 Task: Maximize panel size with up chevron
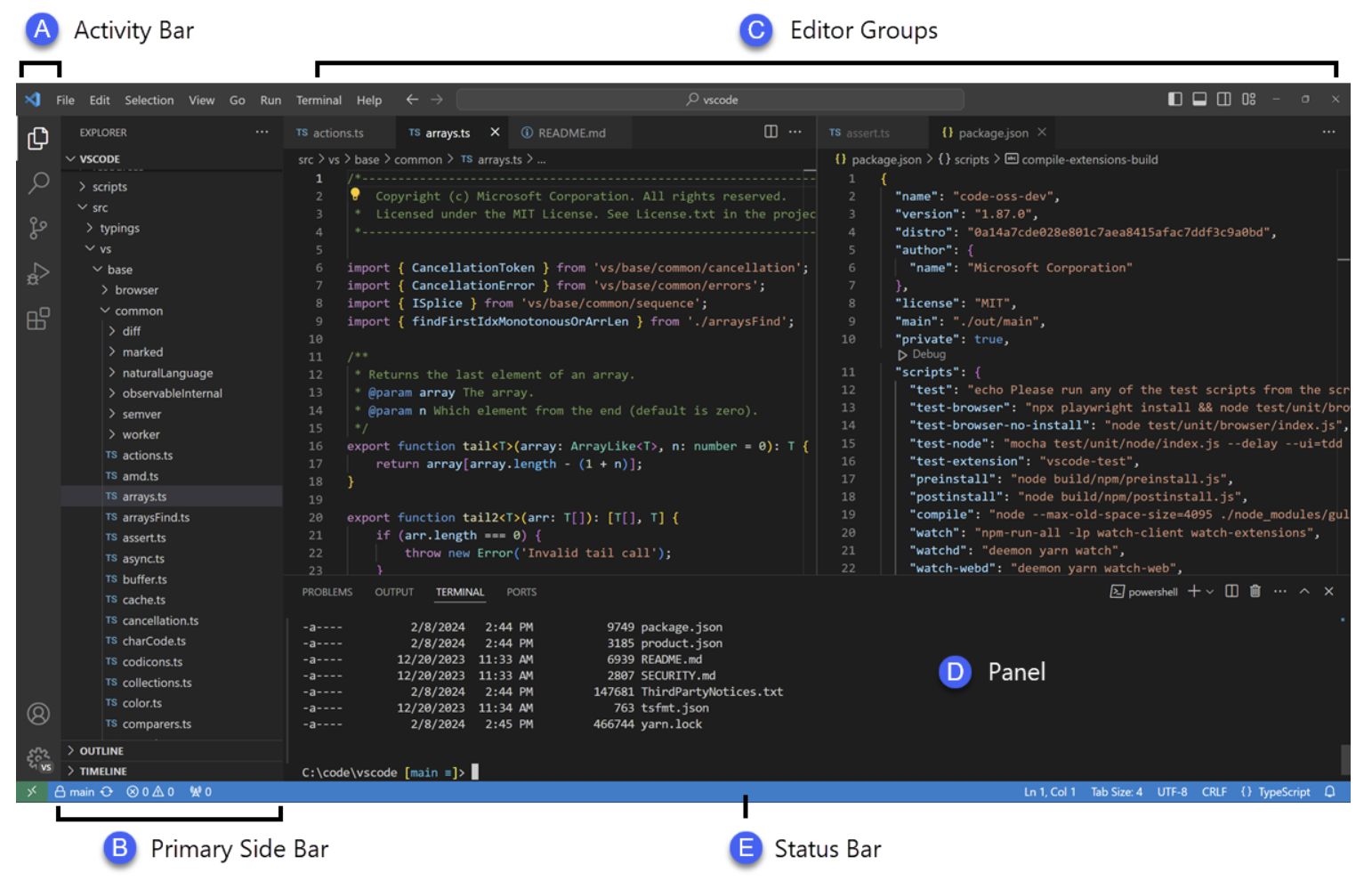click(x=1304, y=591)
